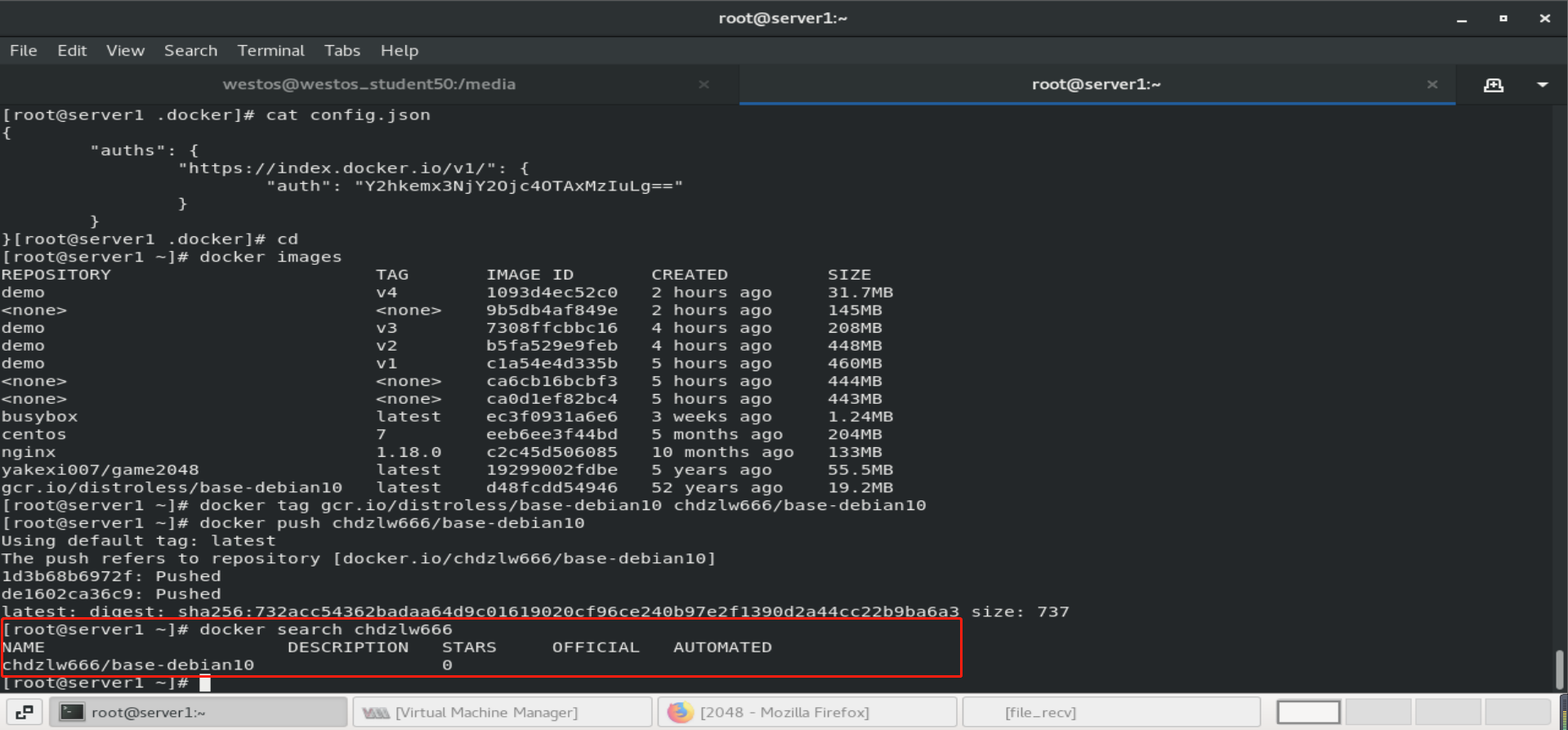1568x730 pixels.
Task: Open the file_recv taskbar window
Action: (1111, 712)
